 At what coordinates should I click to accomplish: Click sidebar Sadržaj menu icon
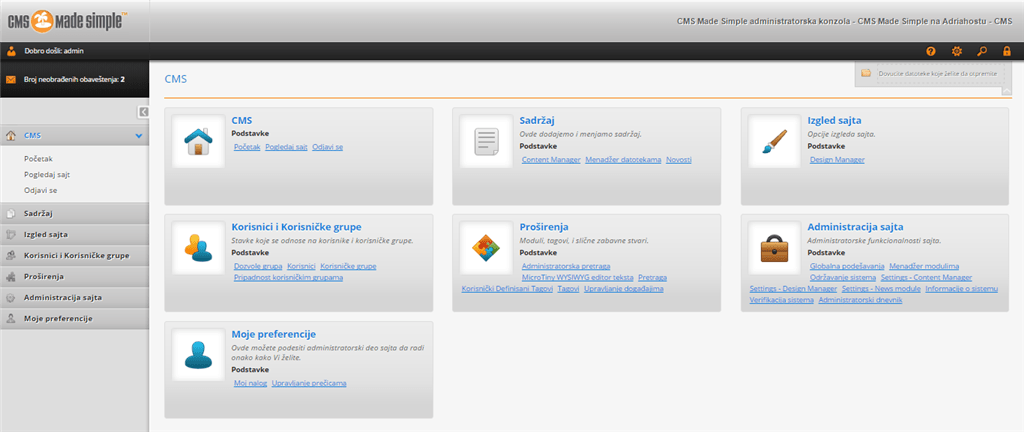10,213
